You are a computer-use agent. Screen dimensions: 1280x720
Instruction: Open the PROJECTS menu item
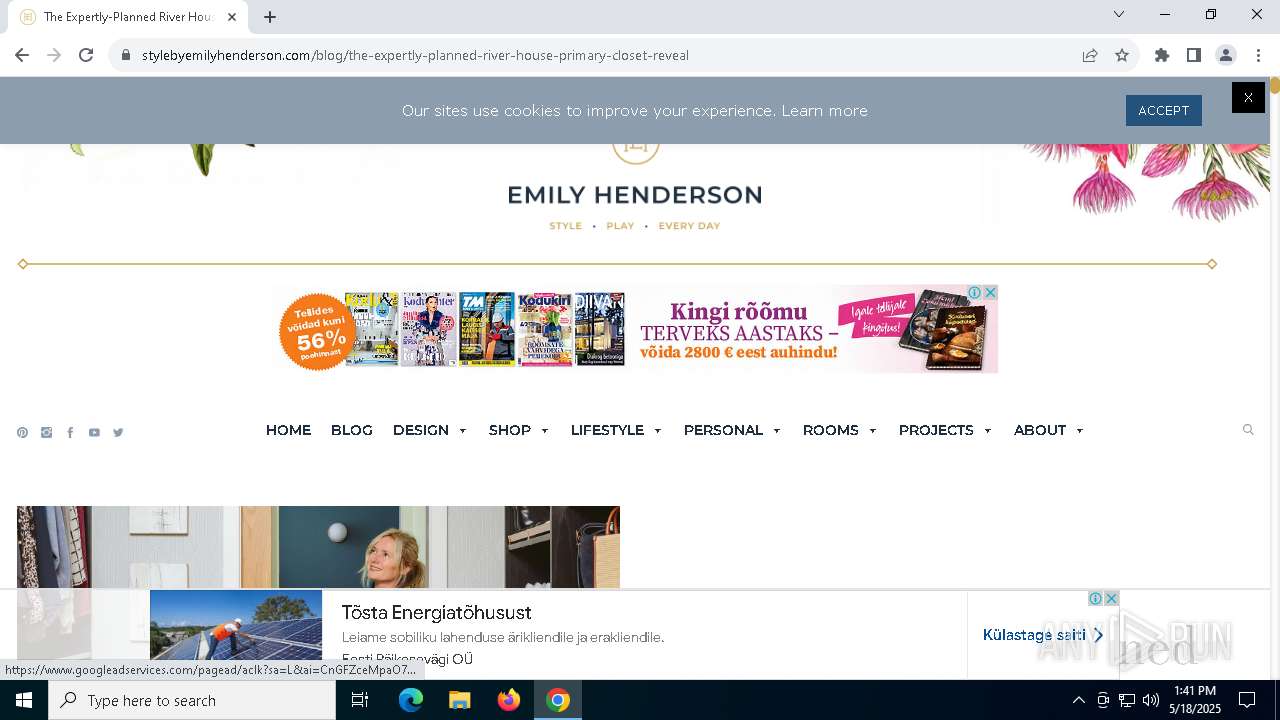tap(936, 430)
